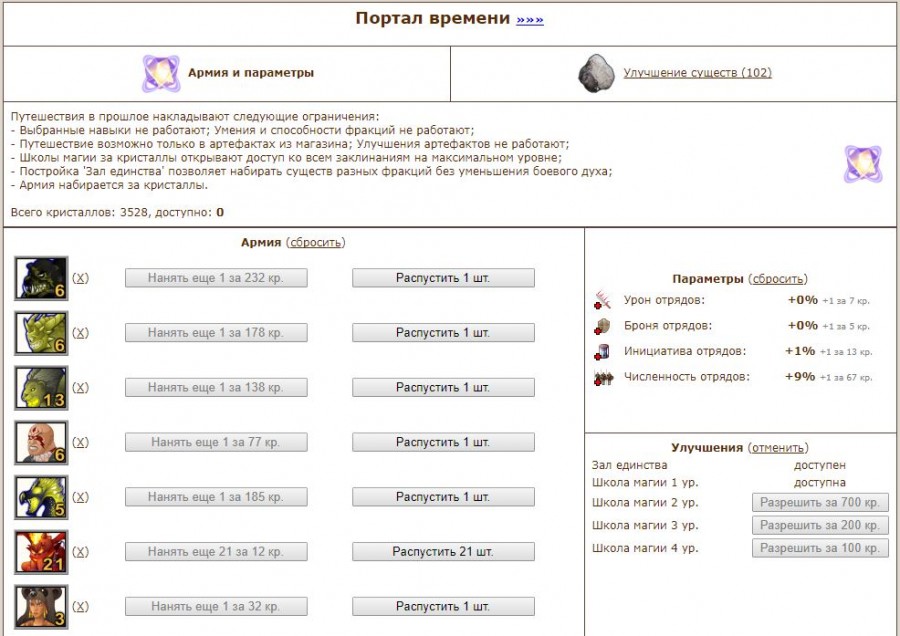Screen dimensions: 900x636
Task: Click Нанять еще 1 за 77 кр.
Action: coord(216,442)
